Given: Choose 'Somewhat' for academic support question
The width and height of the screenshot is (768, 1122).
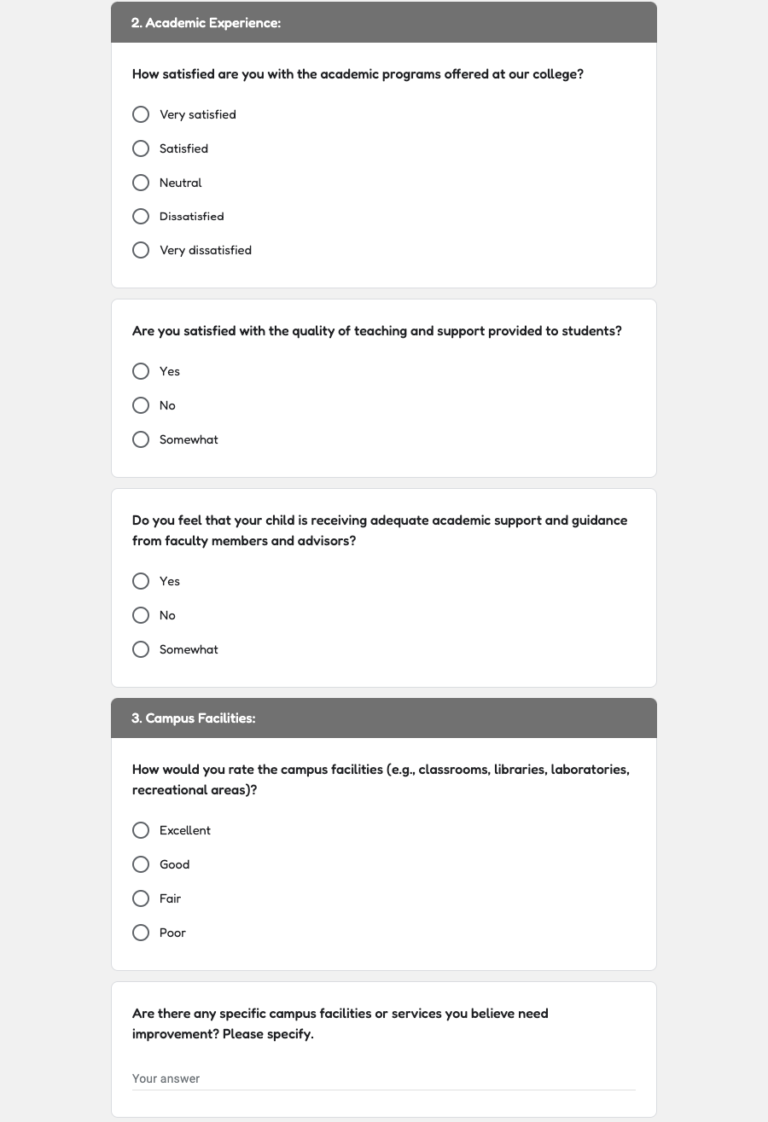Looking at the screenshot, I should click(x=141, y=649).
